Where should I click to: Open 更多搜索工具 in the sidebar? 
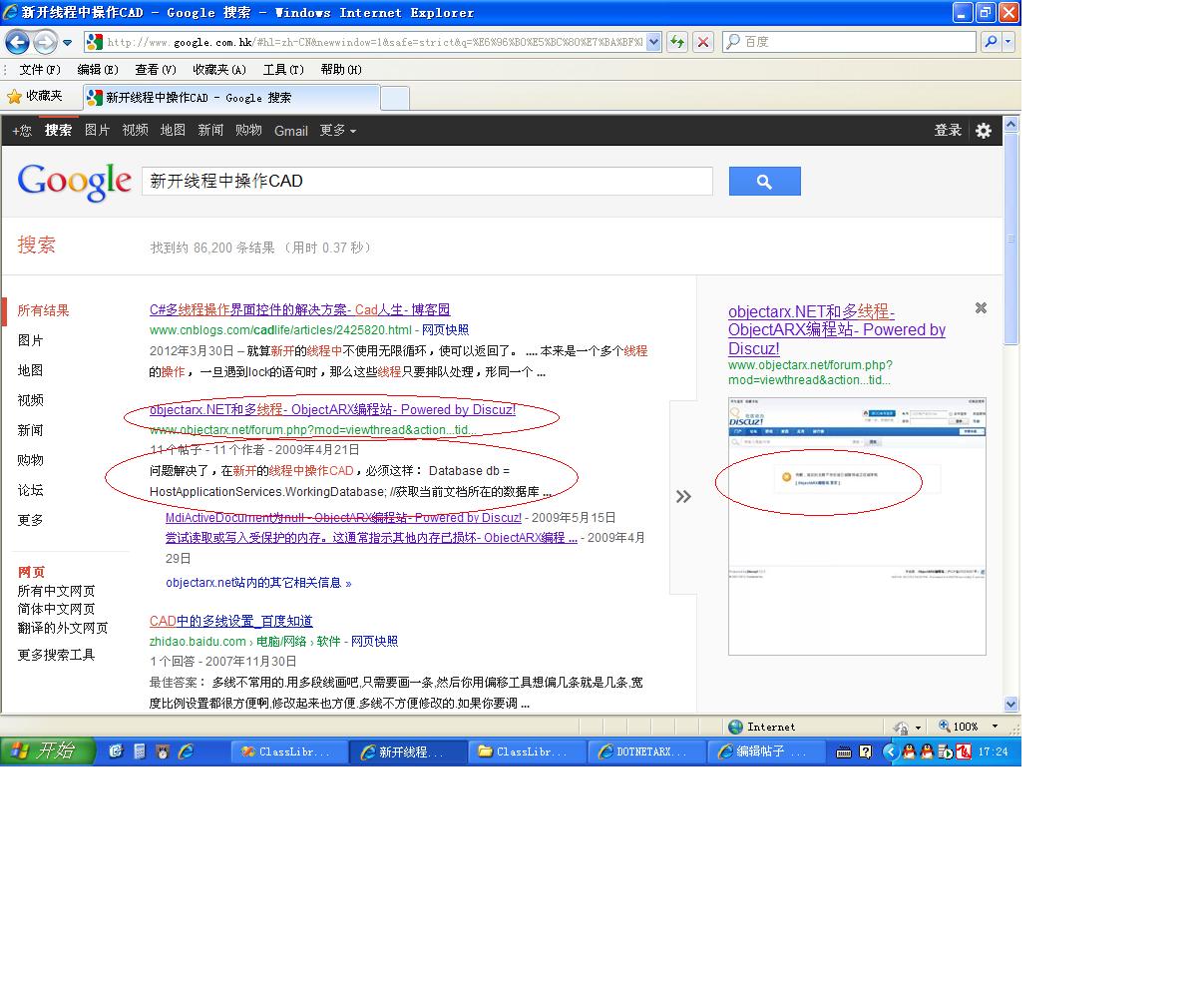(x=56, y=655)
